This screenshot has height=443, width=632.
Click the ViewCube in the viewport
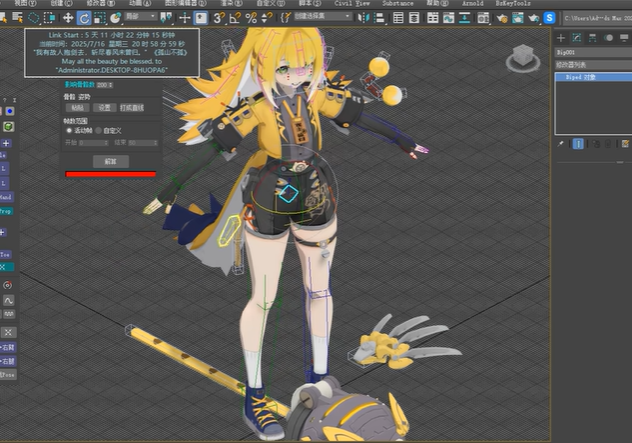pos(523,57)
